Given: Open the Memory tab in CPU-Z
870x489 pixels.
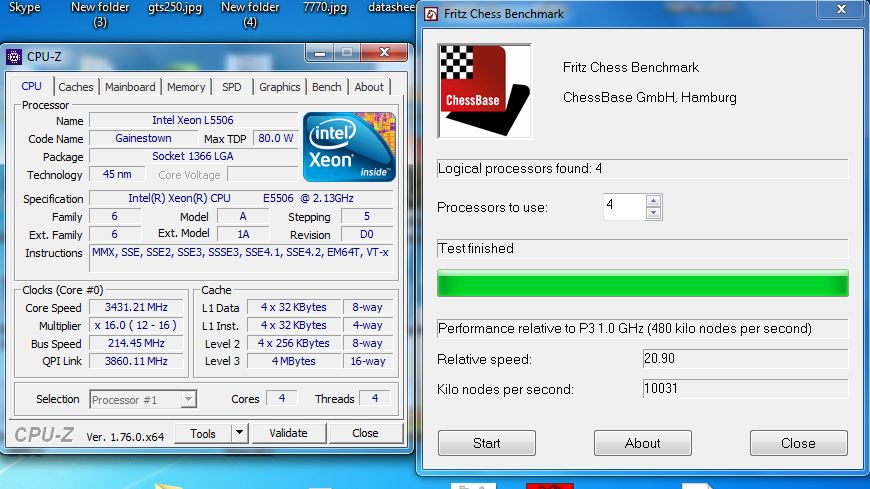Looking at the screenshot, I should pyautogui.click(x=186, y=87).
